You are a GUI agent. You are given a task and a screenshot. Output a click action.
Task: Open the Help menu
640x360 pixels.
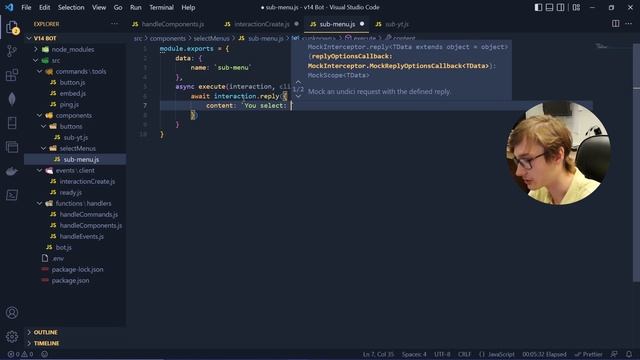pos(188,7)
